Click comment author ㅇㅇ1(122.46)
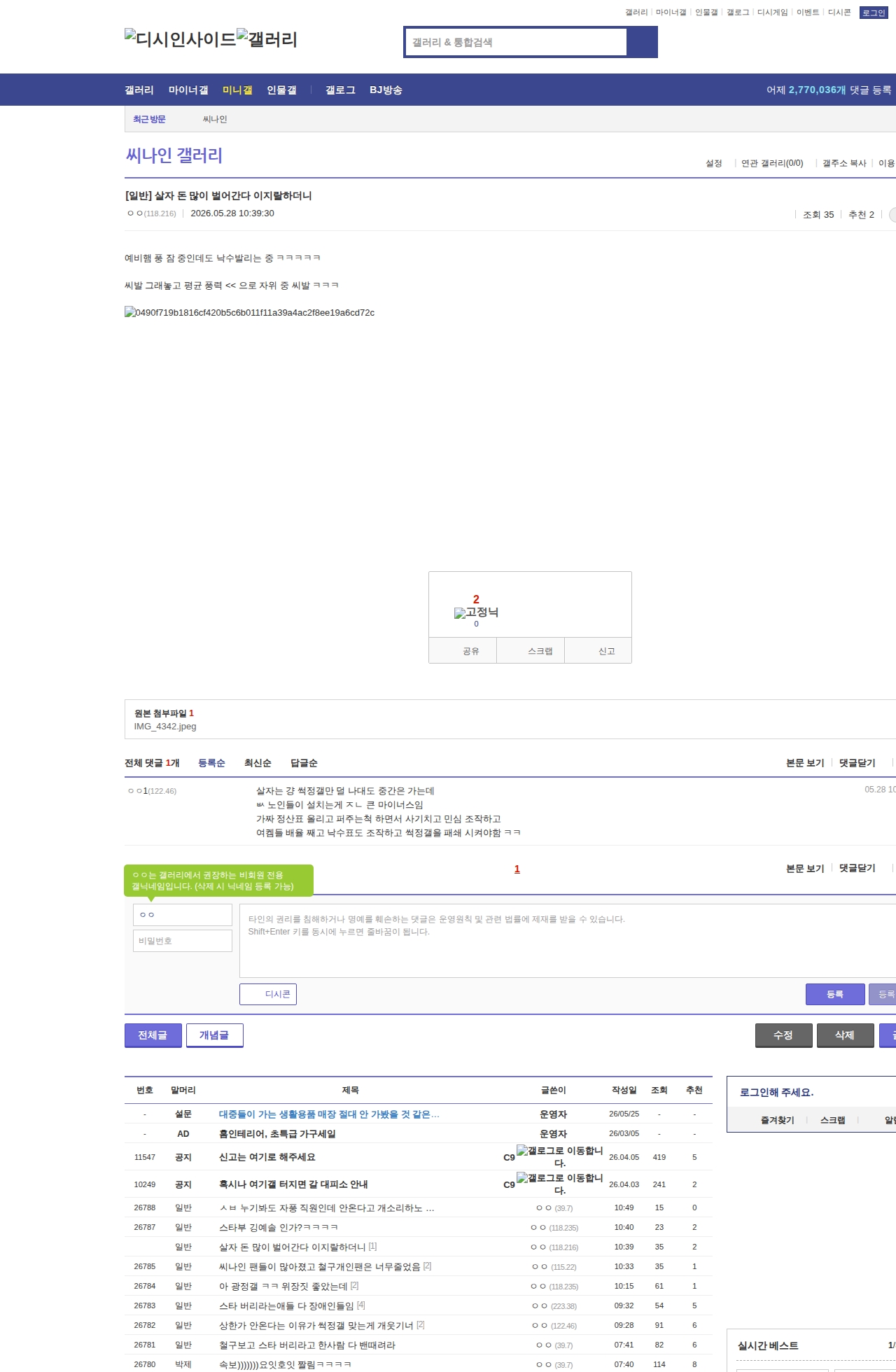 tap(152, 791)
